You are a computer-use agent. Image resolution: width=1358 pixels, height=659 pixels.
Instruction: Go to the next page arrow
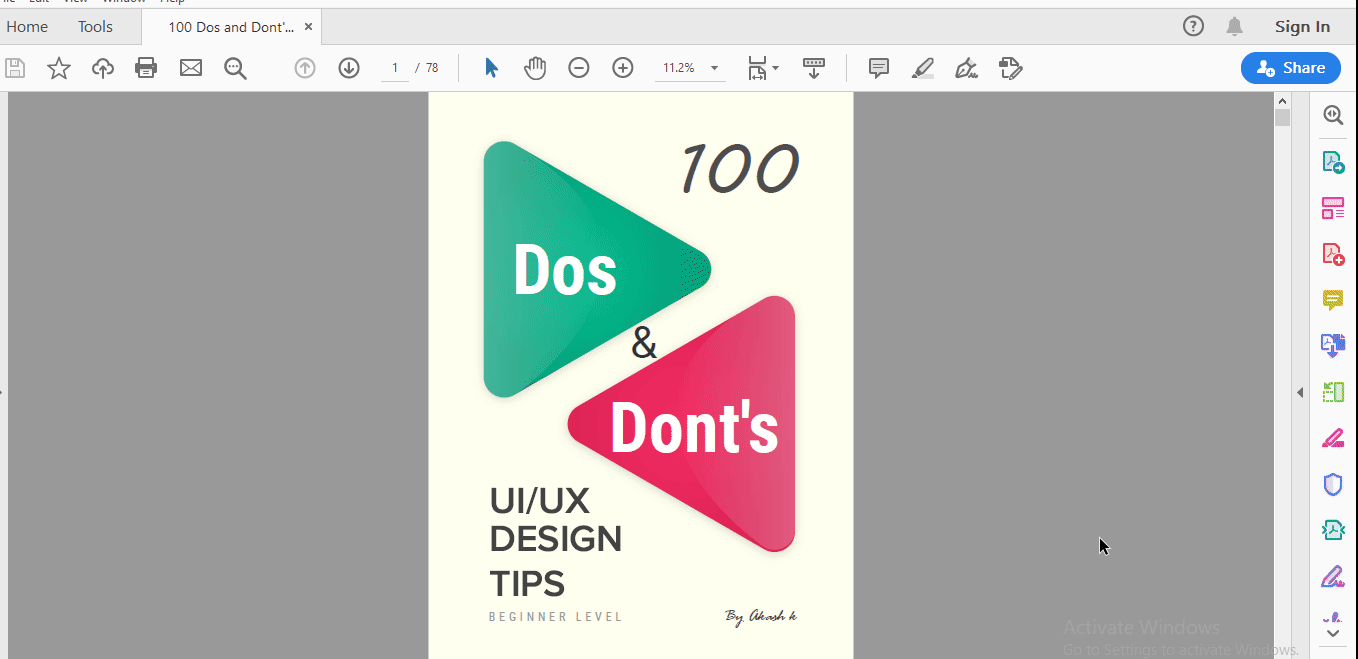(x=349, y=68)
